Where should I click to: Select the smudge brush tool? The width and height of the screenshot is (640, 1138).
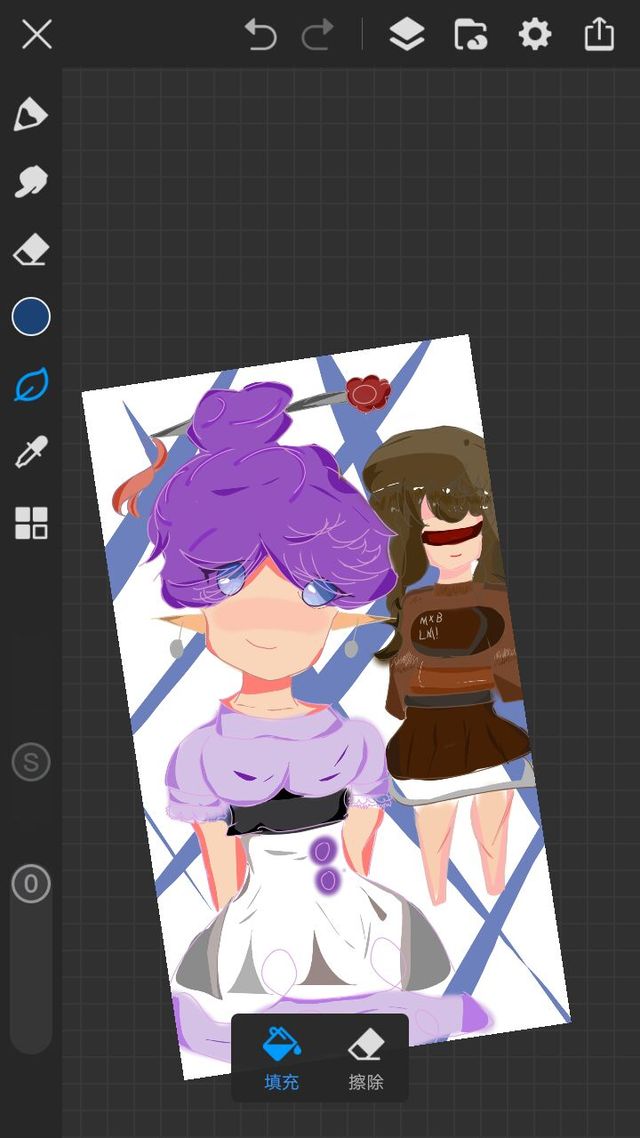pos(31,182)
